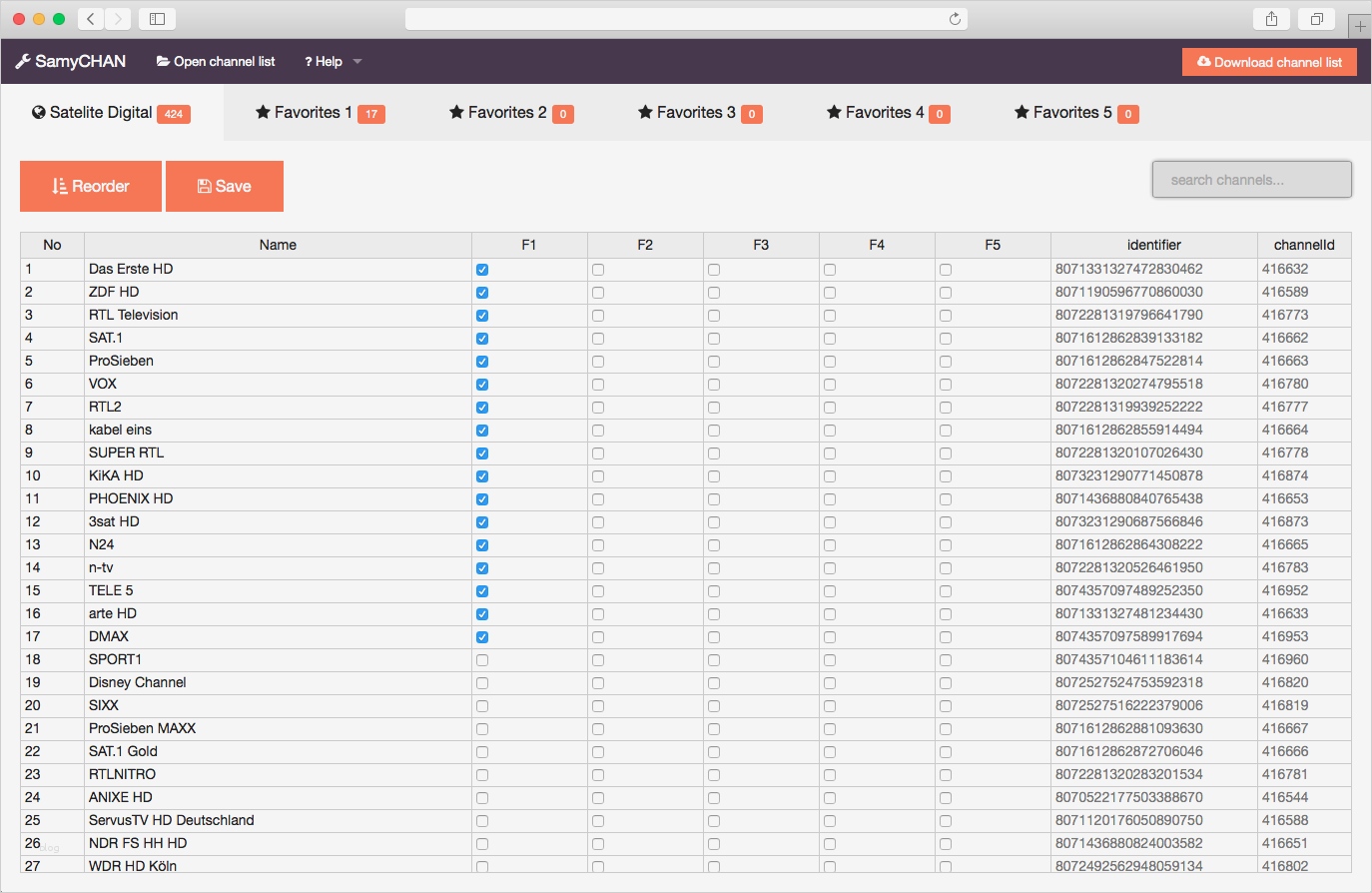
Task: Click the new tab plus icon in Safari
Action: pyautogui.click(x=1360, y=25)
